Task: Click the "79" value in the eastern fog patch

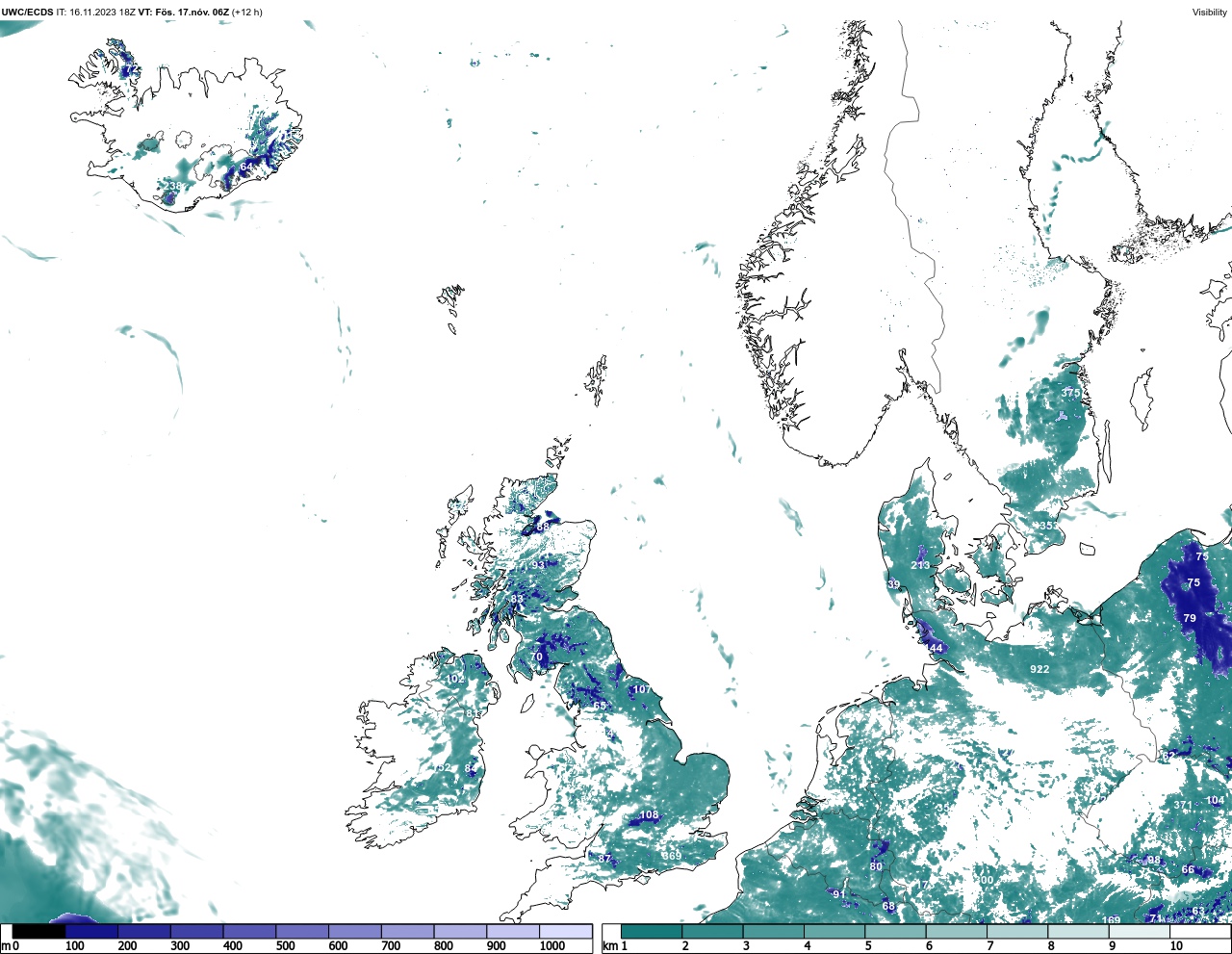Action: tap(1190, 618)
